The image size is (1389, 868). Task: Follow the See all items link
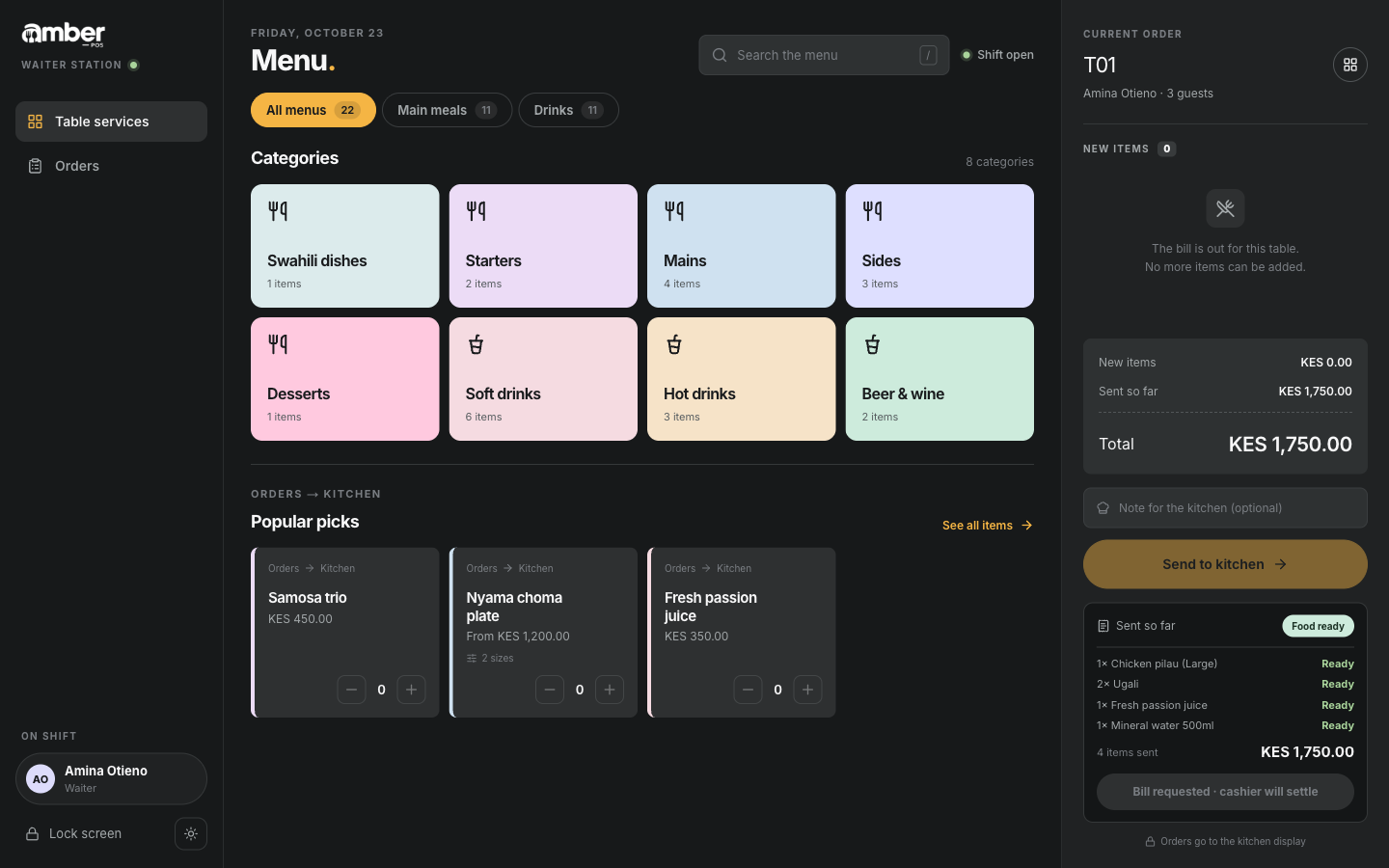[x=988, y=526]
